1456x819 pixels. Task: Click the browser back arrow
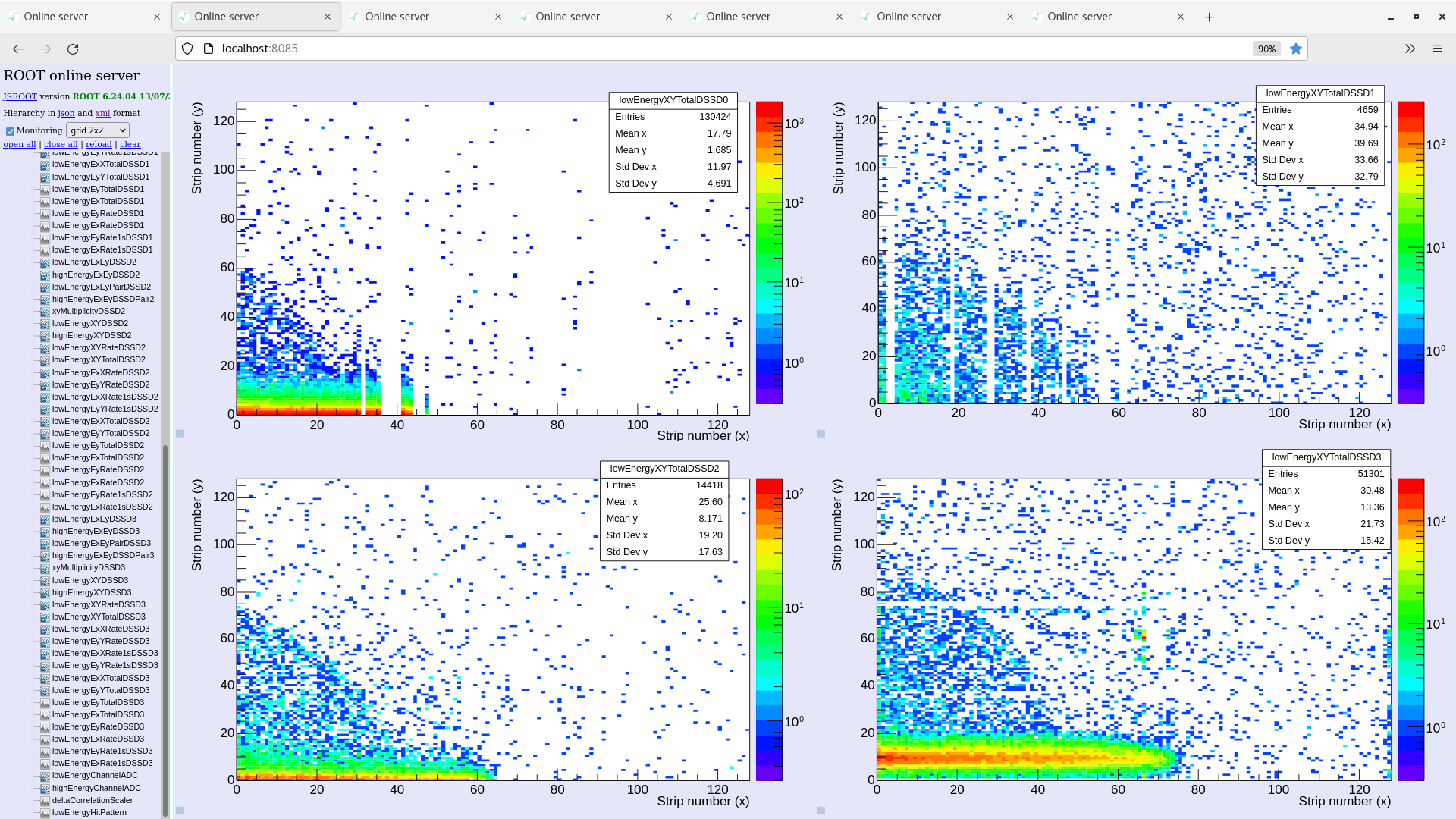click(x=18, y=49)
